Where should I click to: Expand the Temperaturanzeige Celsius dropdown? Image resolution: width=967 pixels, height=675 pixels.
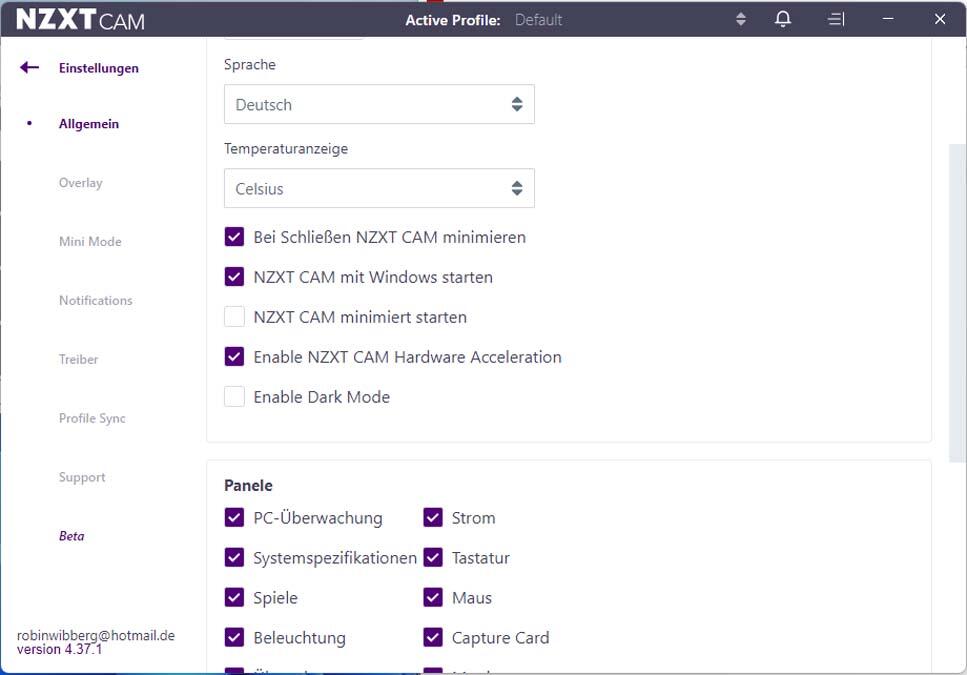tap(379, 189)
